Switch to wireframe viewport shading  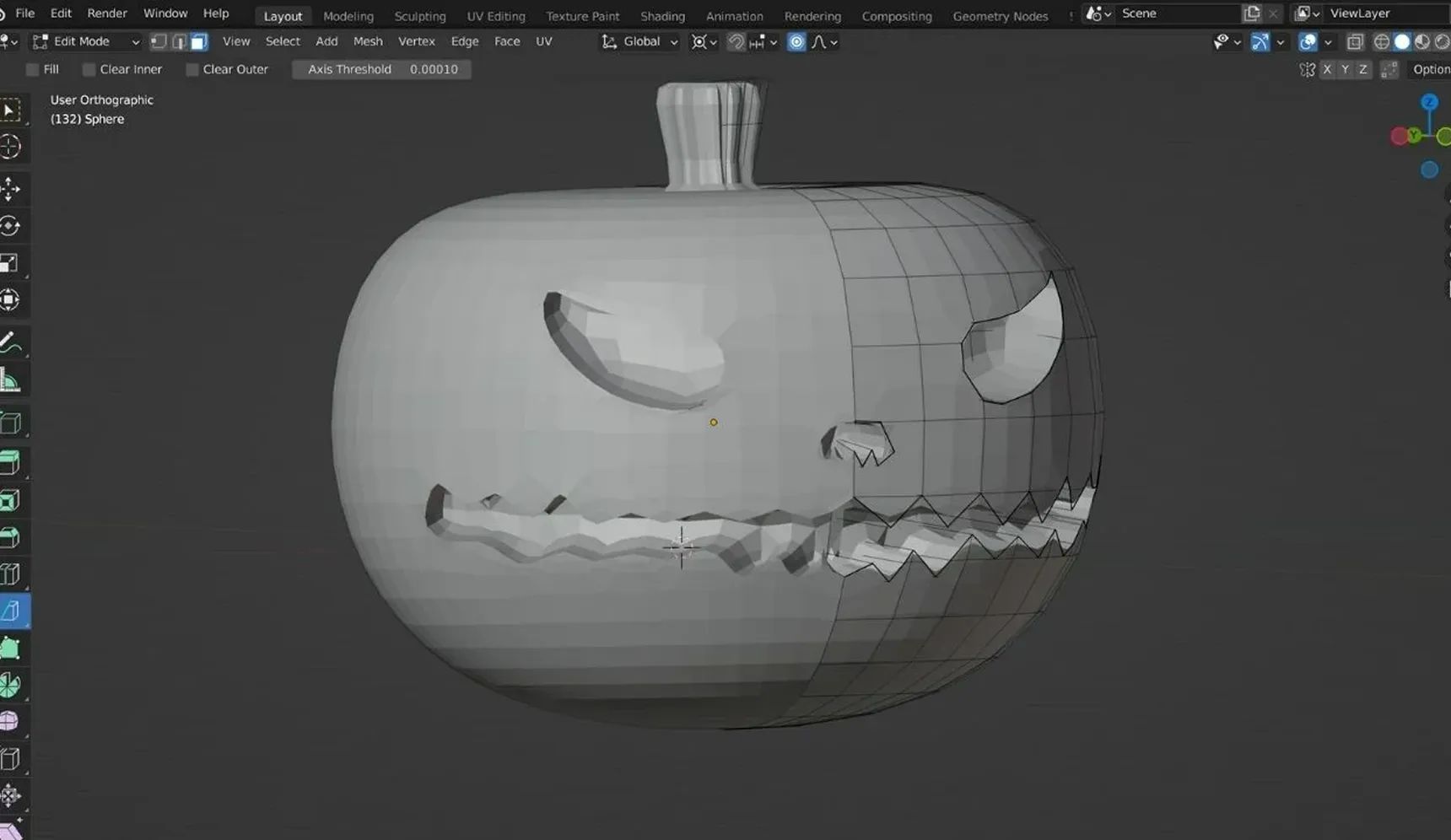[1381, 41]
